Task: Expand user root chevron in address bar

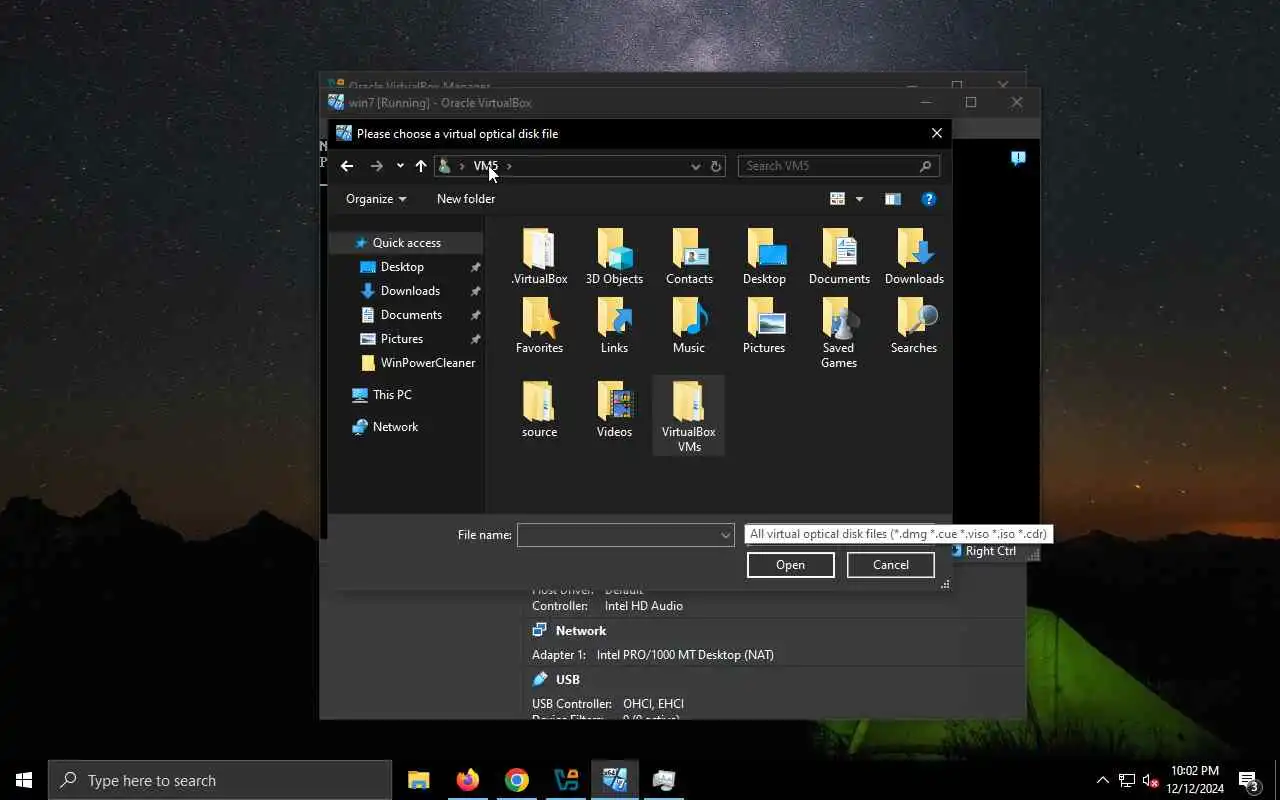Action: click(461, 166)
